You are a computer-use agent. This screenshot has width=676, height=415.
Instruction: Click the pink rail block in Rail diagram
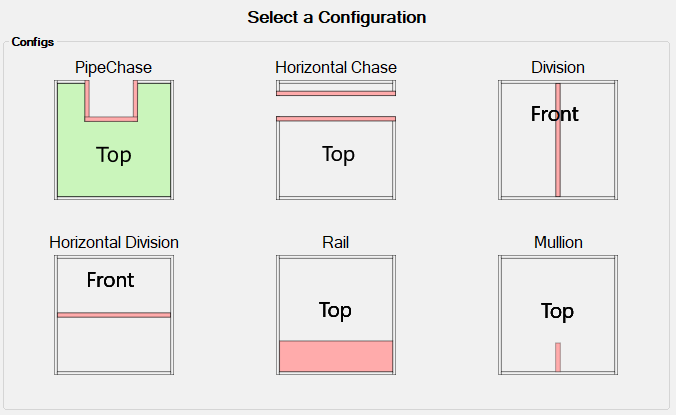pos(336,356)
